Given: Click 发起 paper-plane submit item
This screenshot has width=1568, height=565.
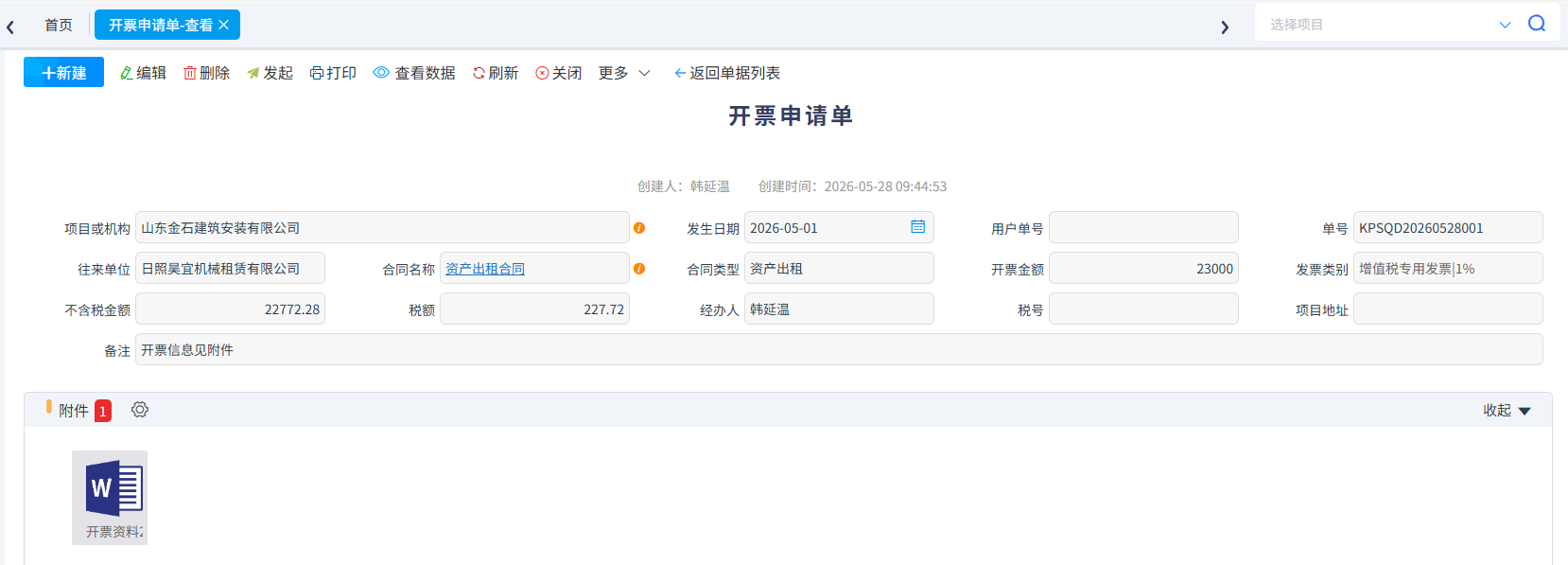Looking at the screenshot, I should [x=270, y=73].
